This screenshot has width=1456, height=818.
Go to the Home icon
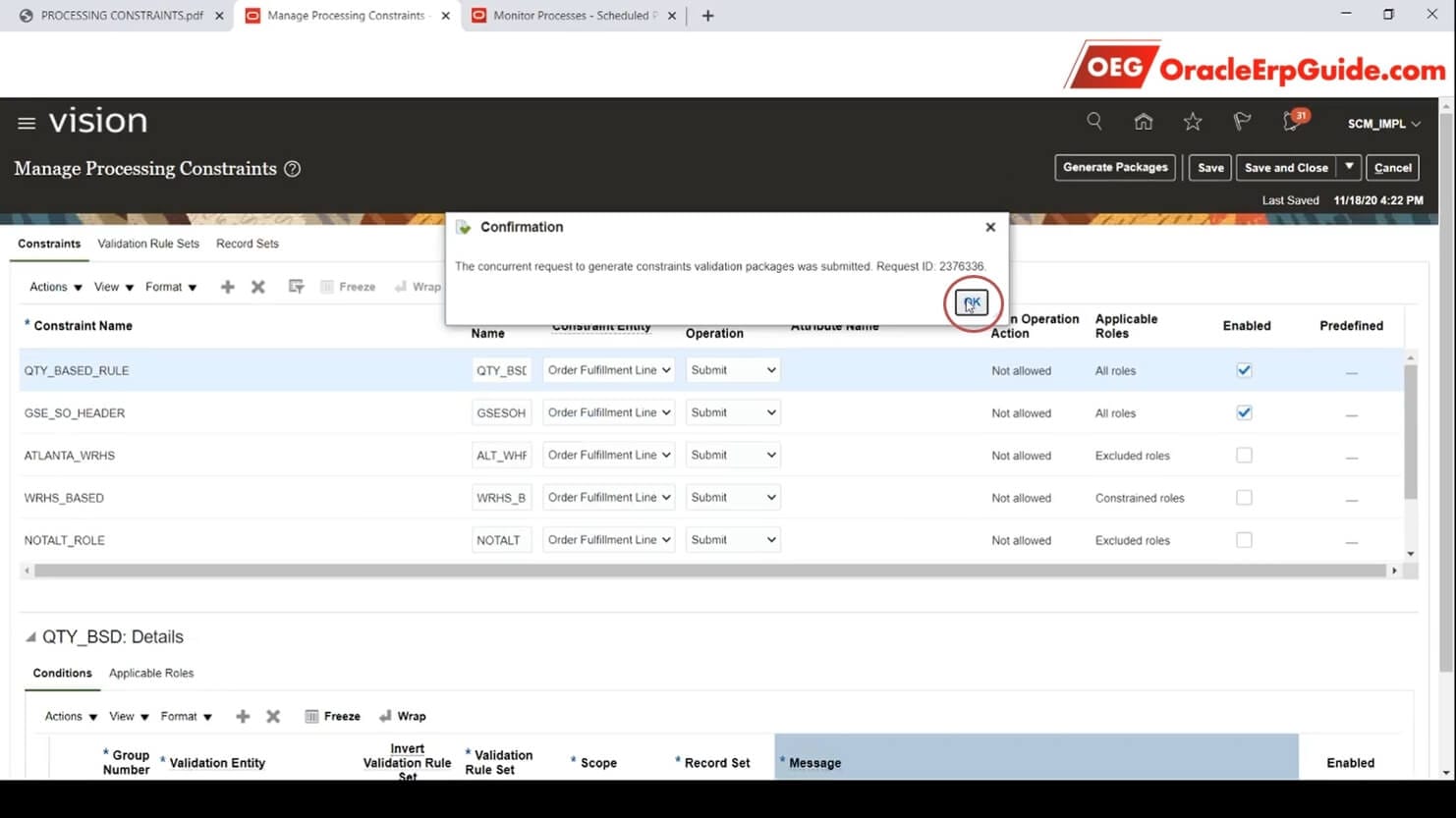[x=1144, y=121]
